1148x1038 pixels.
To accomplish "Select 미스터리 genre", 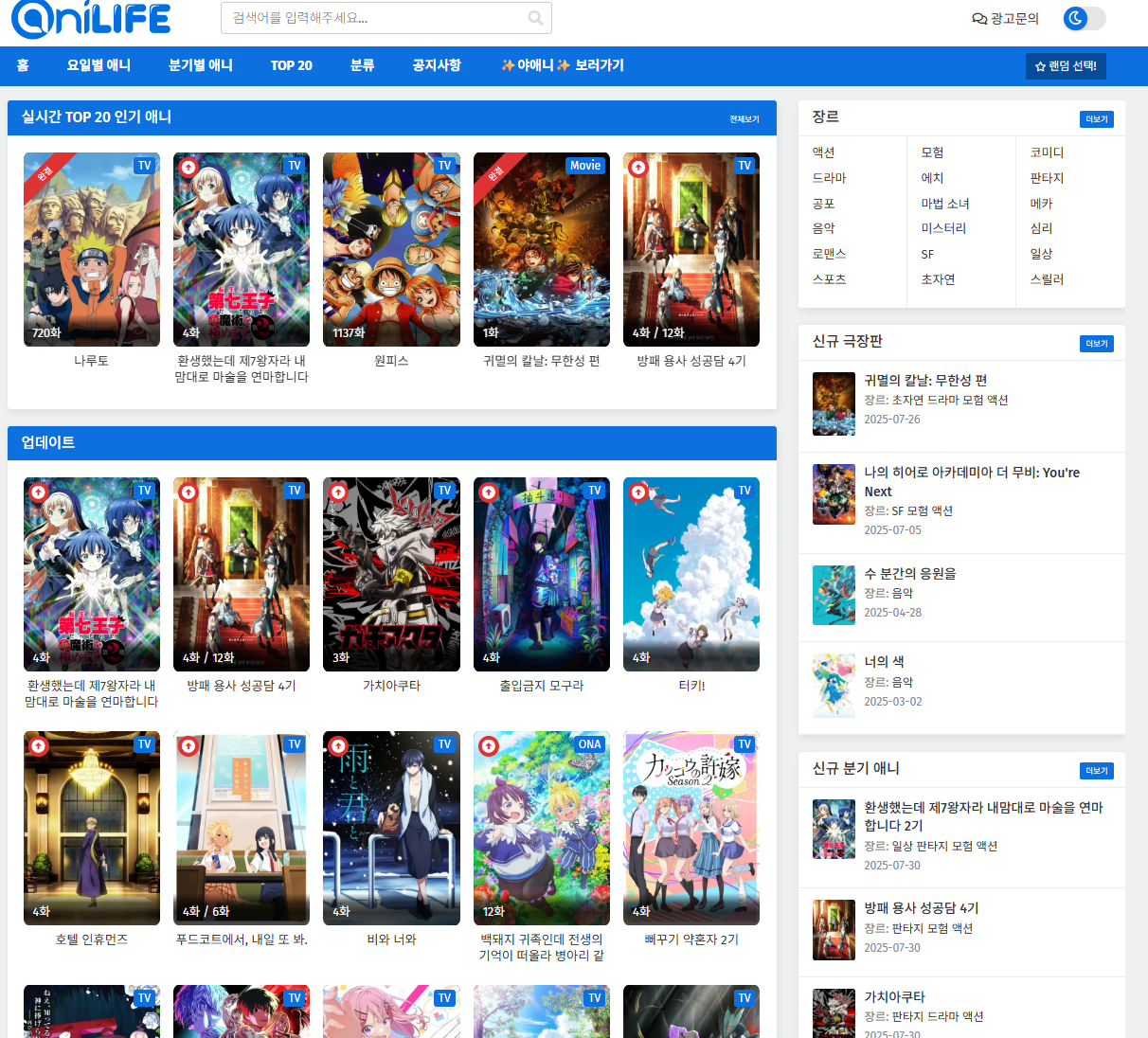I will coord(943,228).
